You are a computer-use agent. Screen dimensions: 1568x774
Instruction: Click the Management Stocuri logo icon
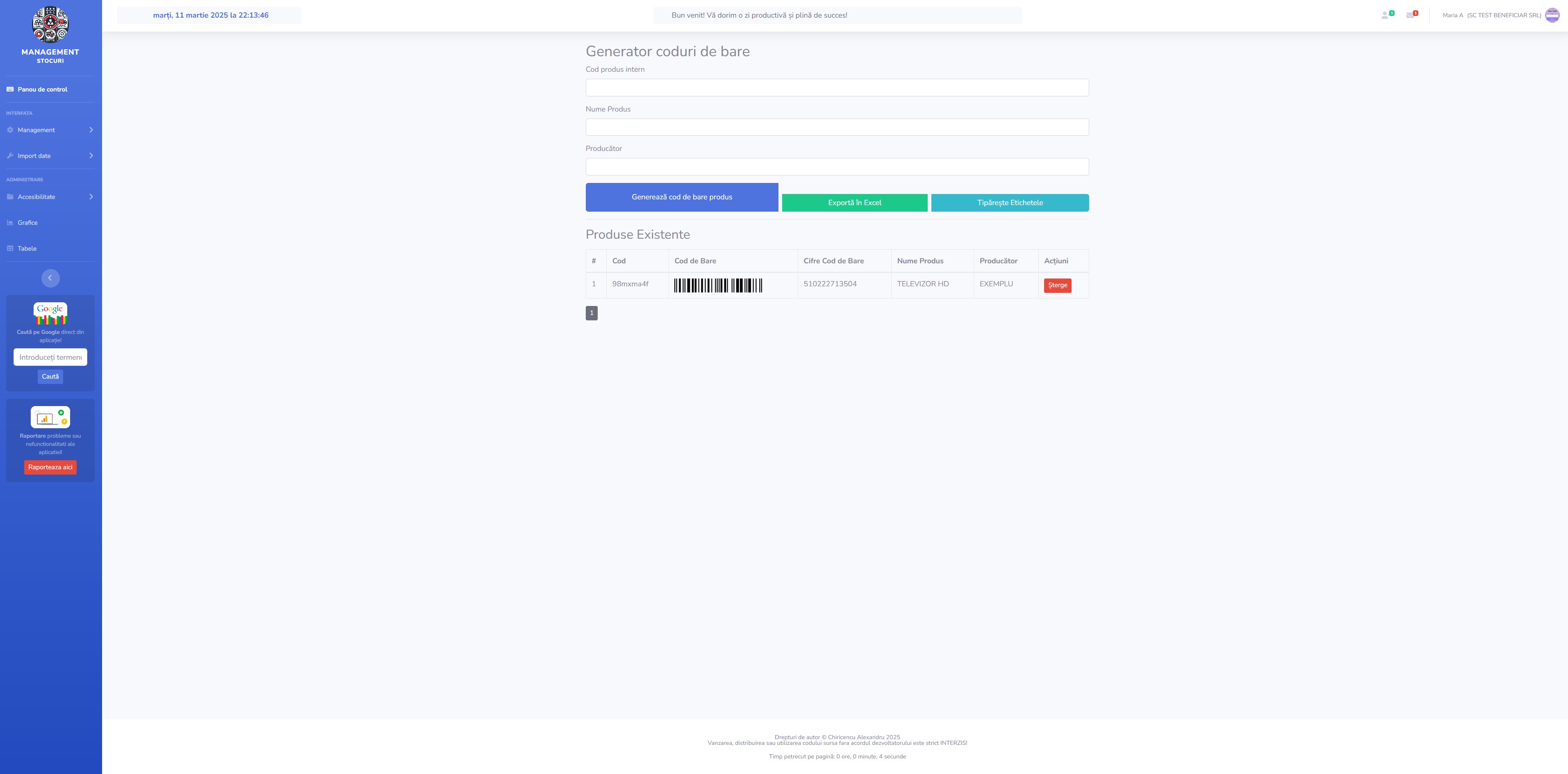coord(50,24)
